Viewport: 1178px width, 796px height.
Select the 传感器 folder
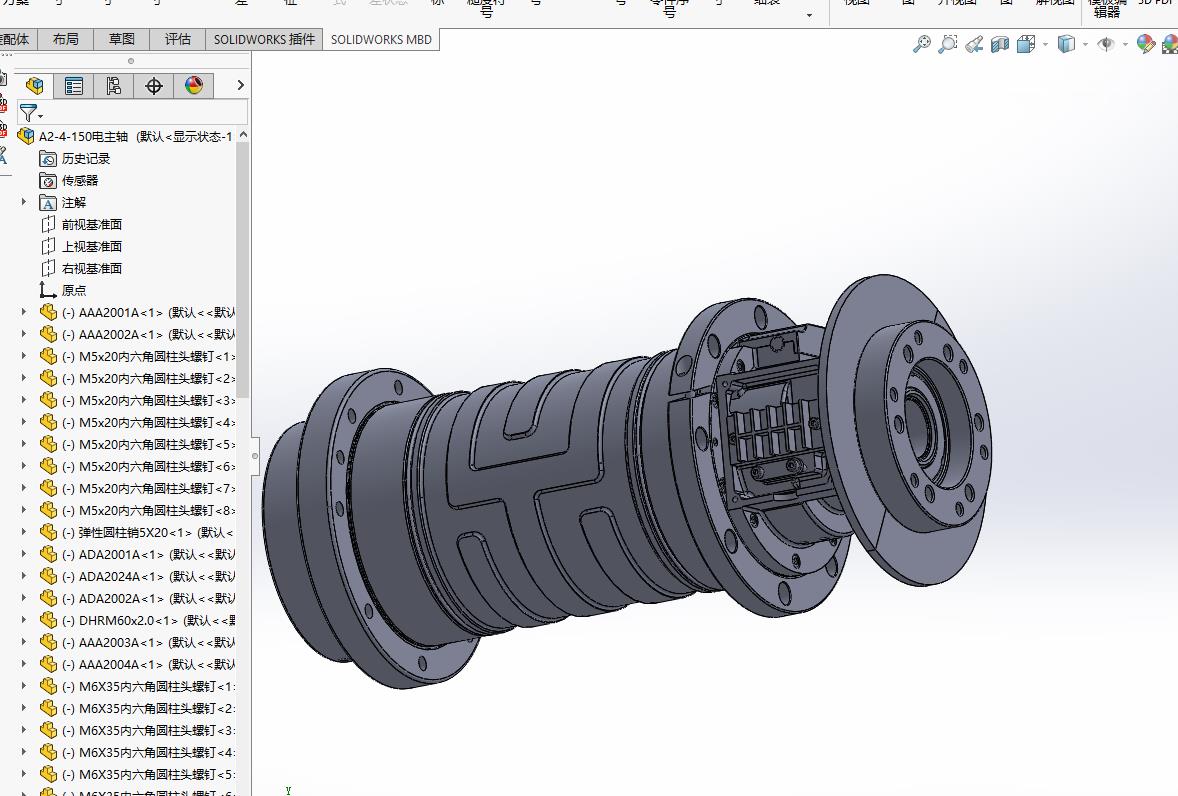[80, 180]
